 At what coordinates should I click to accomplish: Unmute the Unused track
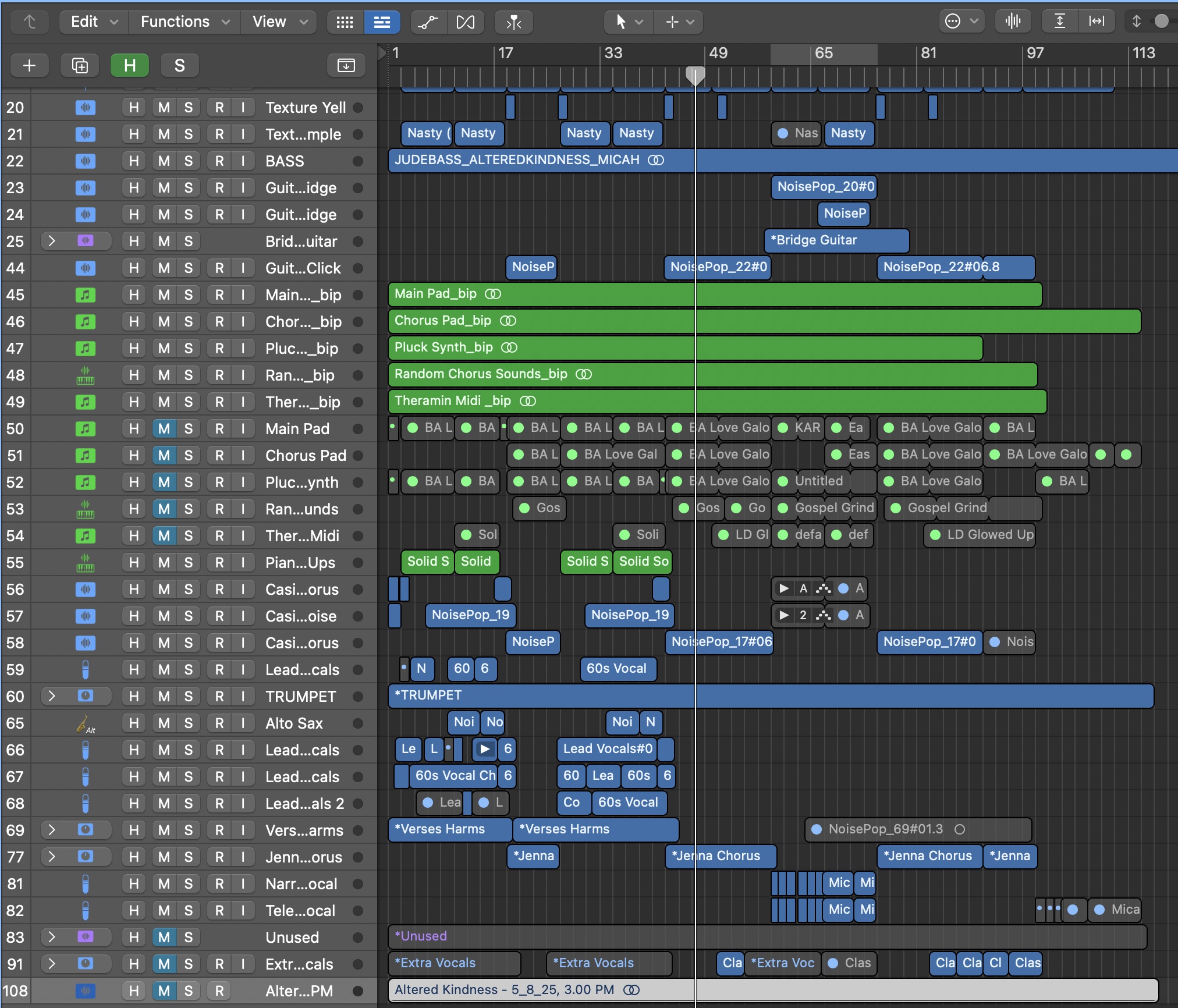coord(164,938)
